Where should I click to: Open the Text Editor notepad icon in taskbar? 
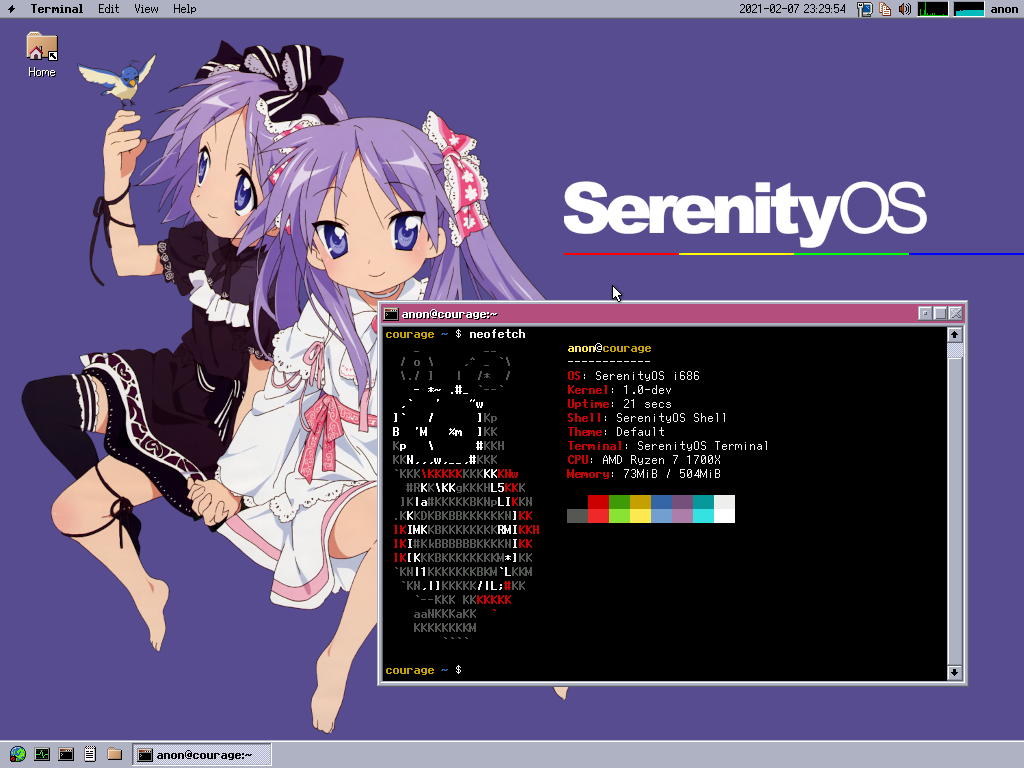pos(90,754)
